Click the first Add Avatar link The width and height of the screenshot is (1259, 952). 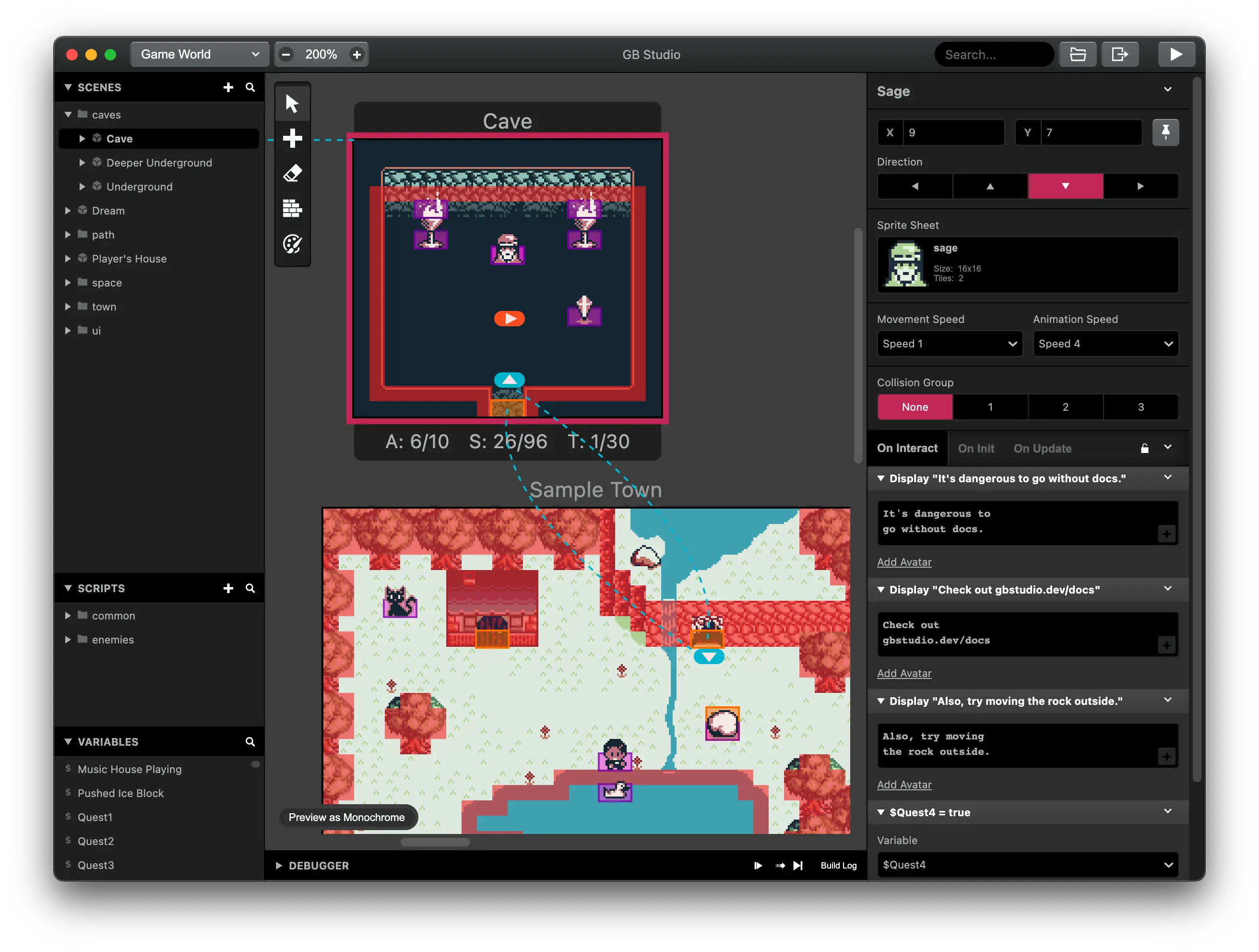[904, 562]
